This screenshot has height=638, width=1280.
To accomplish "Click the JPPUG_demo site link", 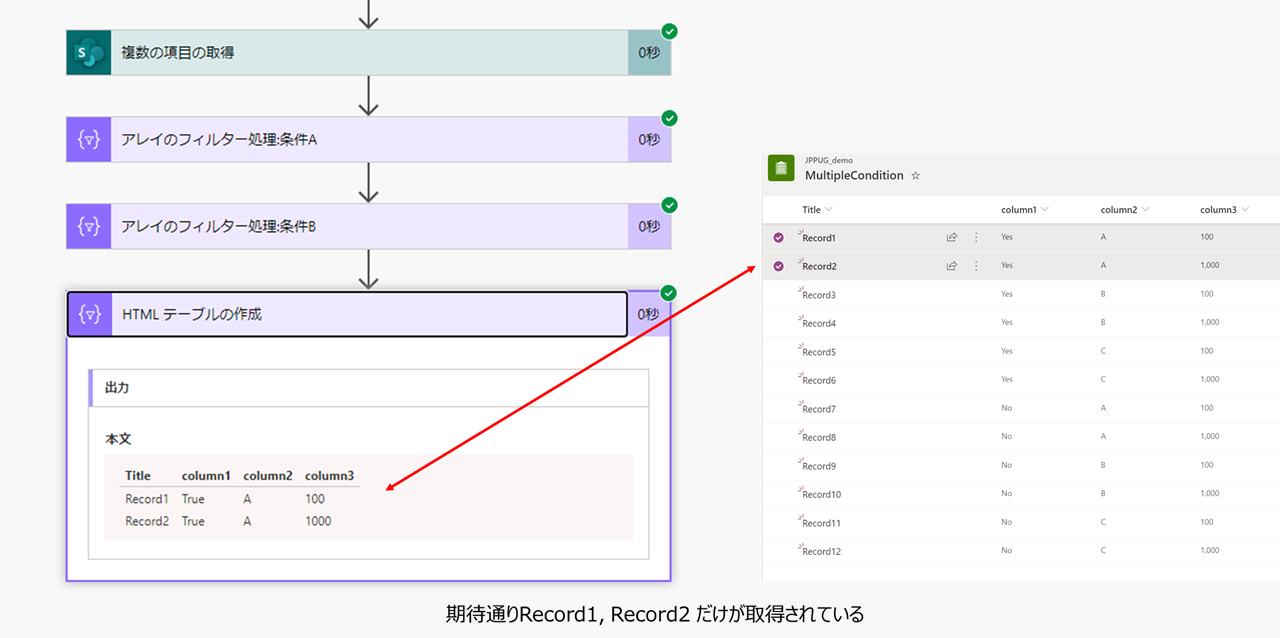I will tap(828, 159).
